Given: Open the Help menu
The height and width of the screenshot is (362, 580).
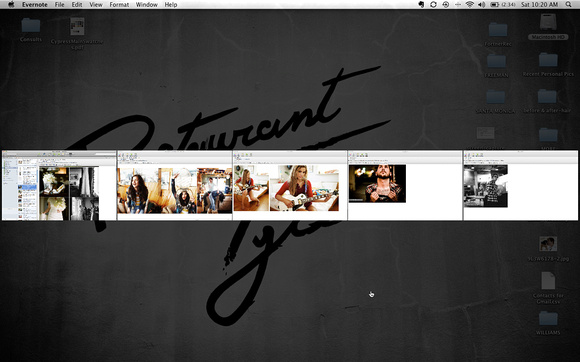Looking at the screenshot, I should (x=171, y=4).
